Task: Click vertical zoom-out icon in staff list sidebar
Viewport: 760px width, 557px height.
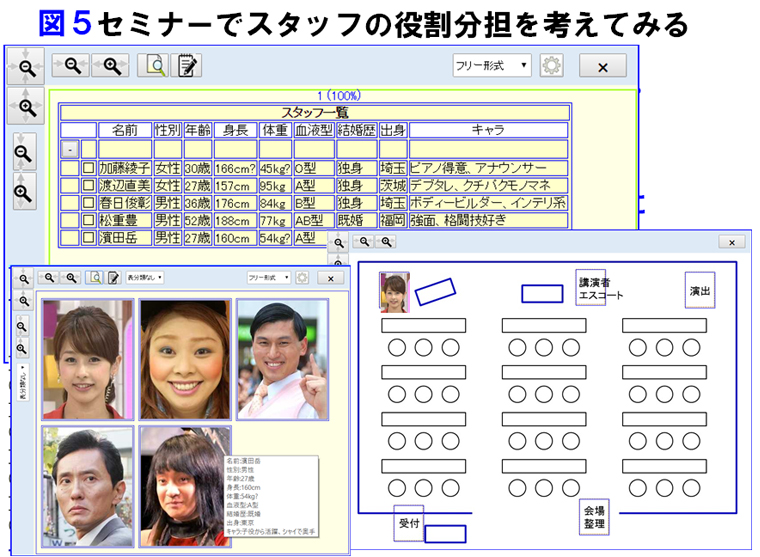Action: [x=24, y=152]
